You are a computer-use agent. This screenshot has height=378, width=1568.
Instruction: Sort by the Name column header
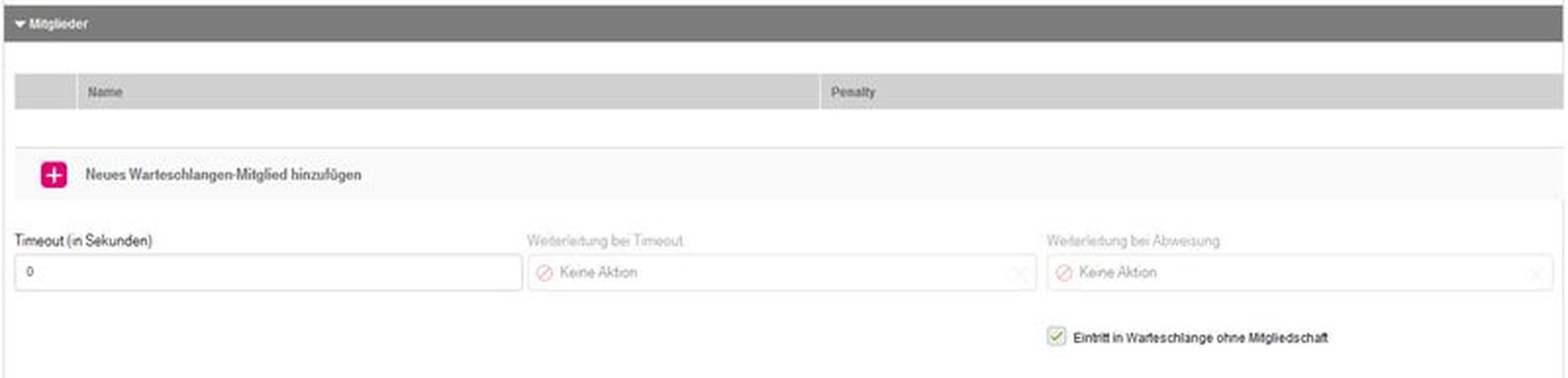pyautogui.click(x=105, y=92)
